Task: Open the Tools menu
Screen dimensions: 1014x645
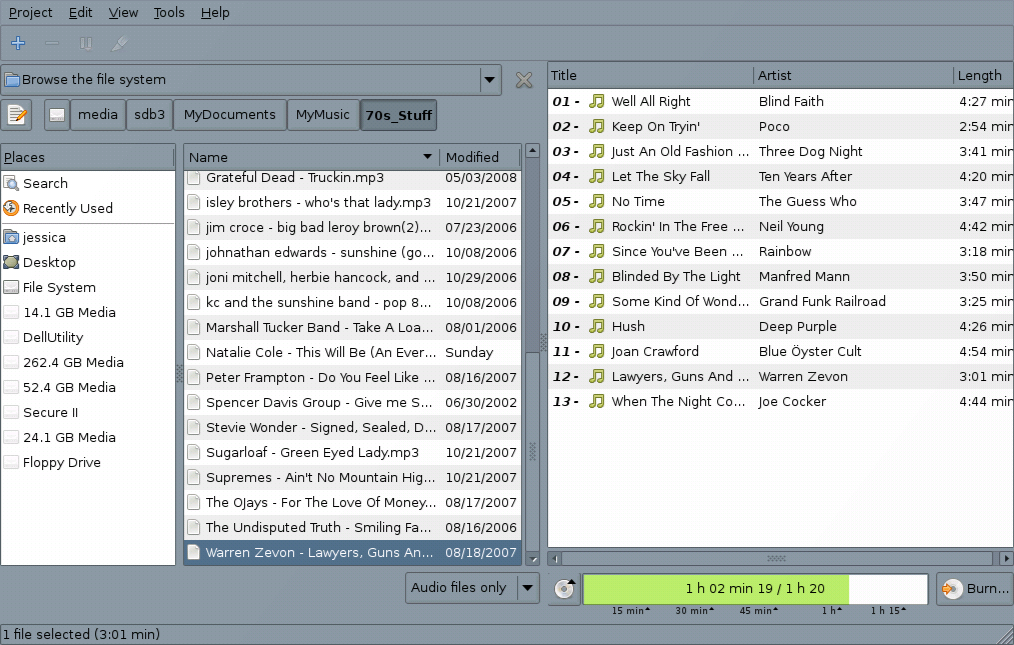Action: (x=169, y=12)
